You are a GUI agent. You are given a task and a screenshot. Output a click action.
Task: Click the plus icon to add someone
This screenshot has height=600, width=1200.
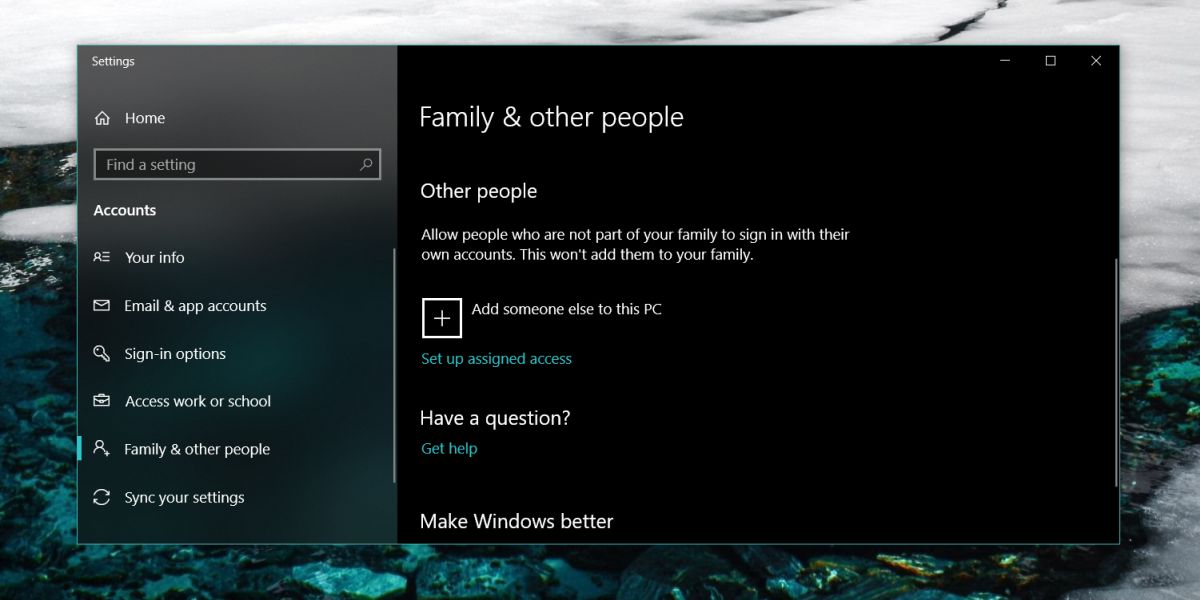[441, 317]
